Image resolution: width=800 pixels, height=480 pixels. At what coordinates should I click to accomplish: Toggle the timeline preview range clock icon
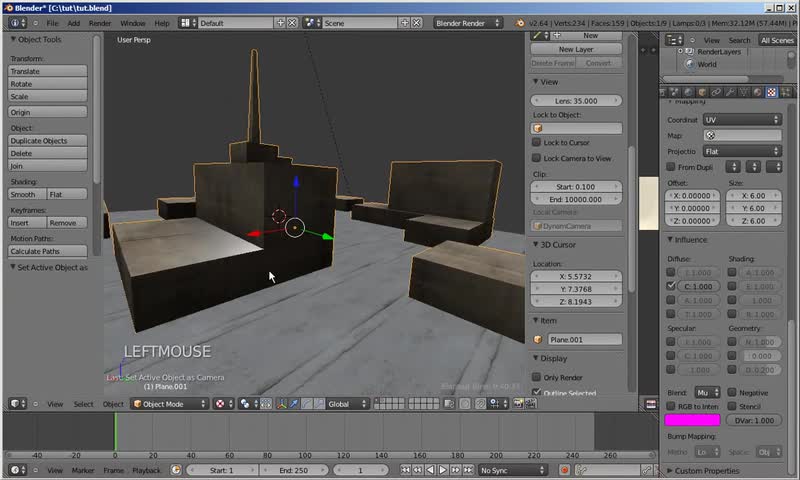coord(176,470)
